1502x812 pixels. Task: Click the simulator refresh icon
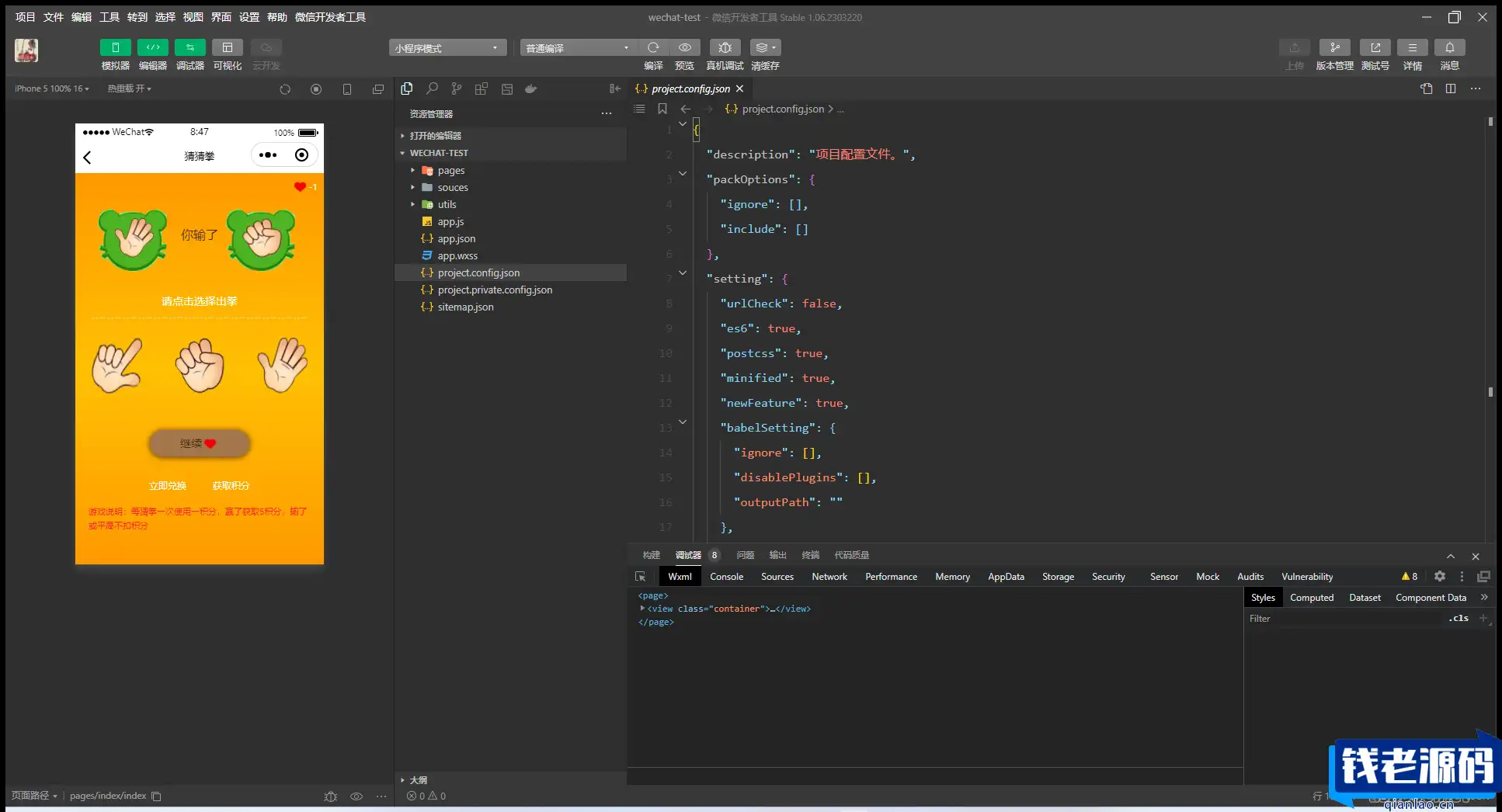[x=285, y=89]
